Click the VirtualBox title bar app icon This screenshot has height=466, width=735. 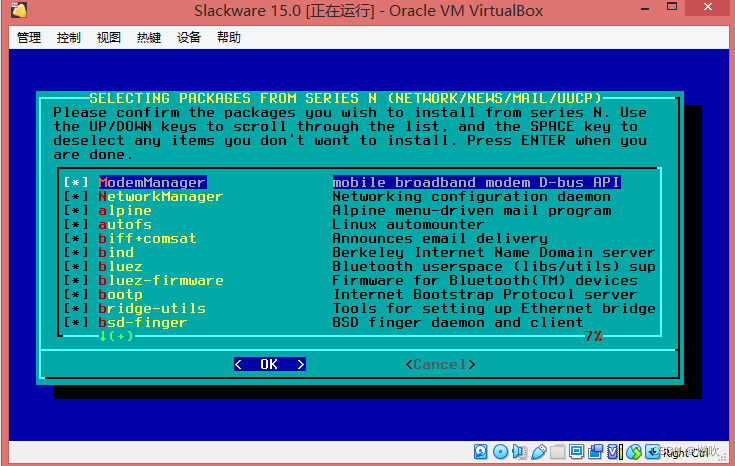[19, 10]
